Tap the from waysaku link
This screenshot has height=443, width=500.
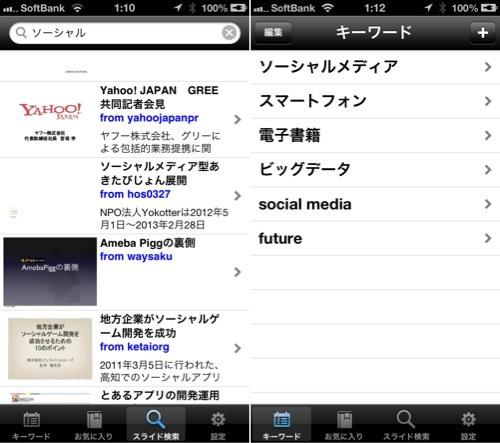(x=136, y=256)
